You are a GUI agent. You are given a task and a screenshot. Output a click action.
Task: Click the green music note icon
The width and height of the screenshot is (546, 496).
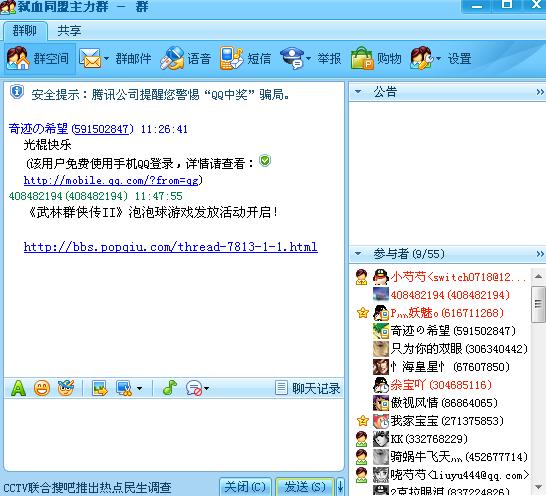click(170, 388)
